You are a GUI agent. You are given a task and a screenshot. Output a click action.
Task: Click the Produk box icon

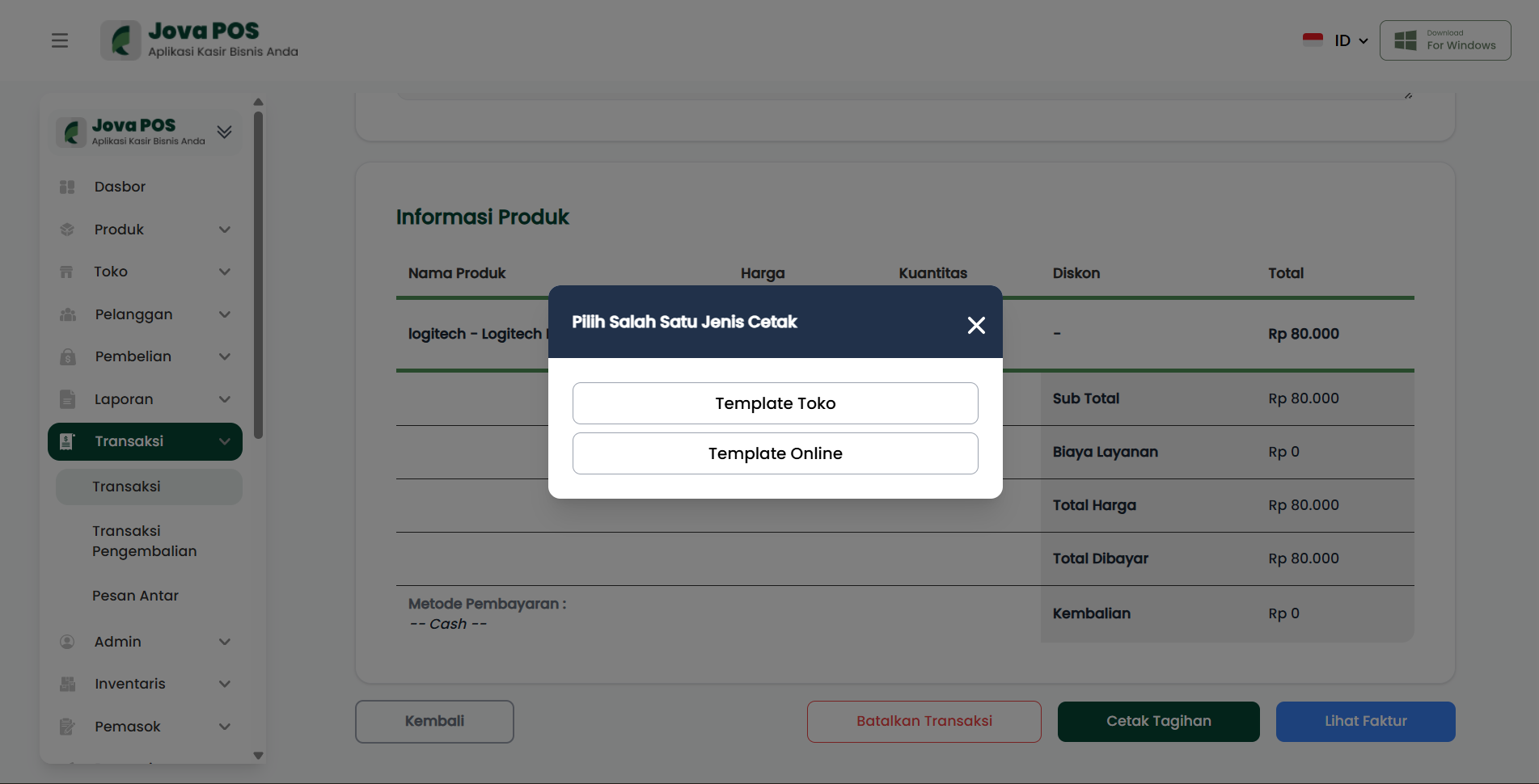point(67,230)
